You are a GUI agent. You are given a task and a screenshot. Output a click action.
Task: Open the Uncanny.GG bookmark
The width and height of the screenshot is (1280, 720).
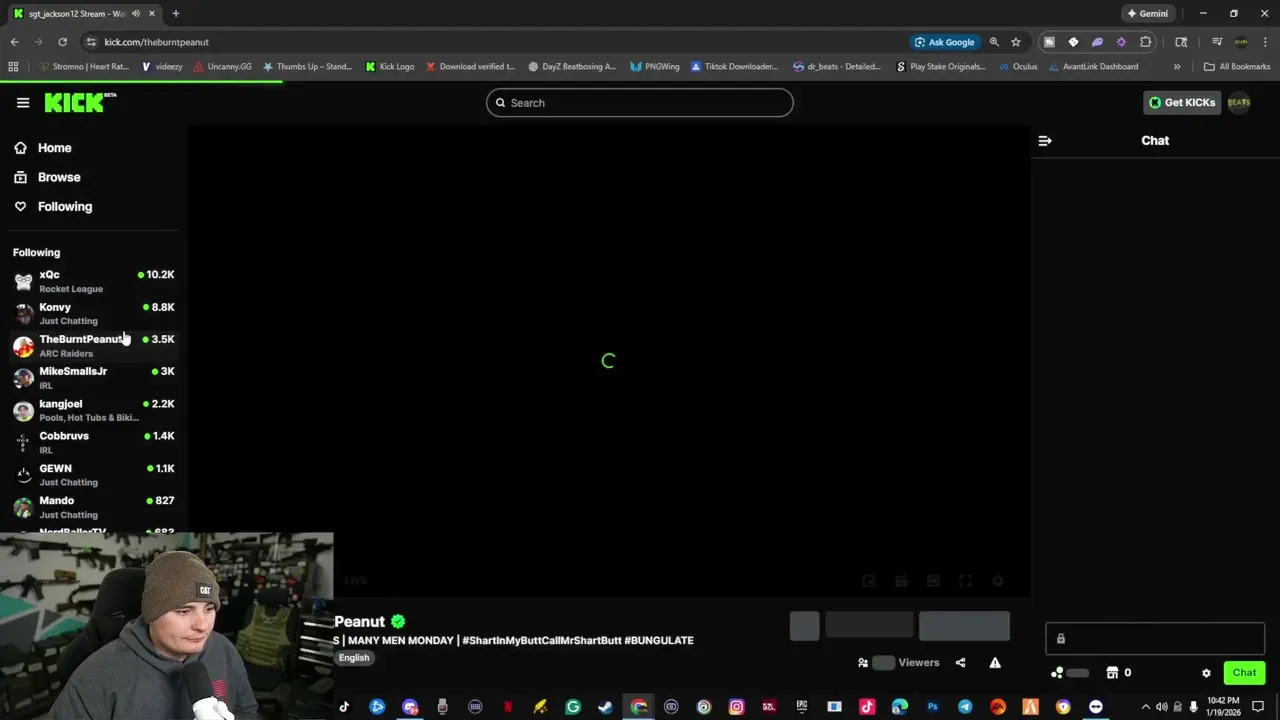pos(222,67)
